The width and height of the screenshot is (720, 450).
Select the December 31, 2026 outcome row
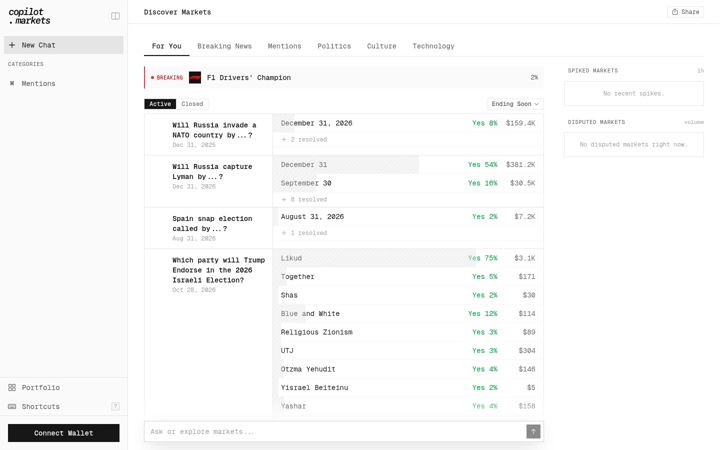tap(408, 123)
